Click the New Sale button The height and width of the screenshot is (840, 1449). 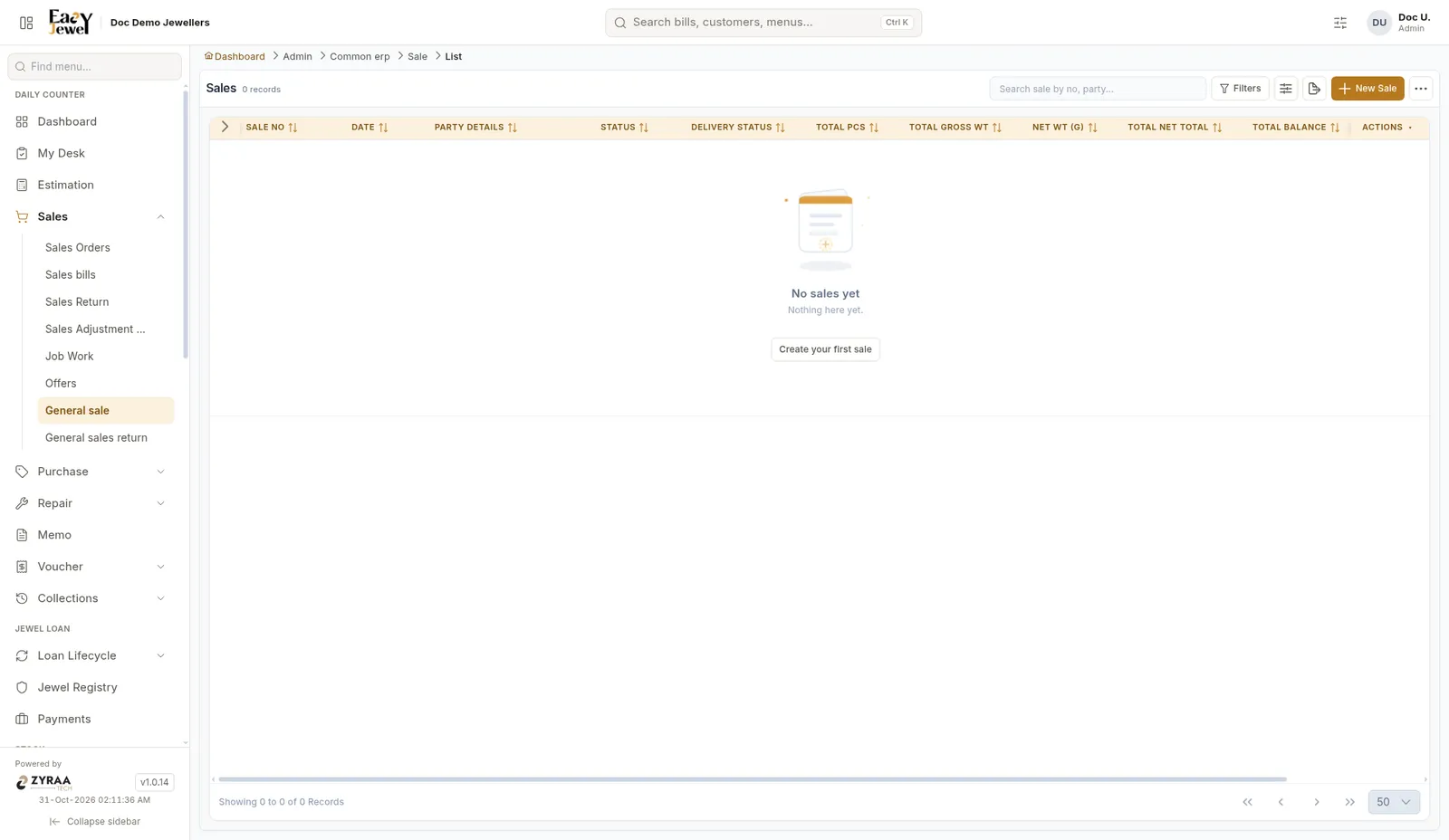tap(1367, 89)
